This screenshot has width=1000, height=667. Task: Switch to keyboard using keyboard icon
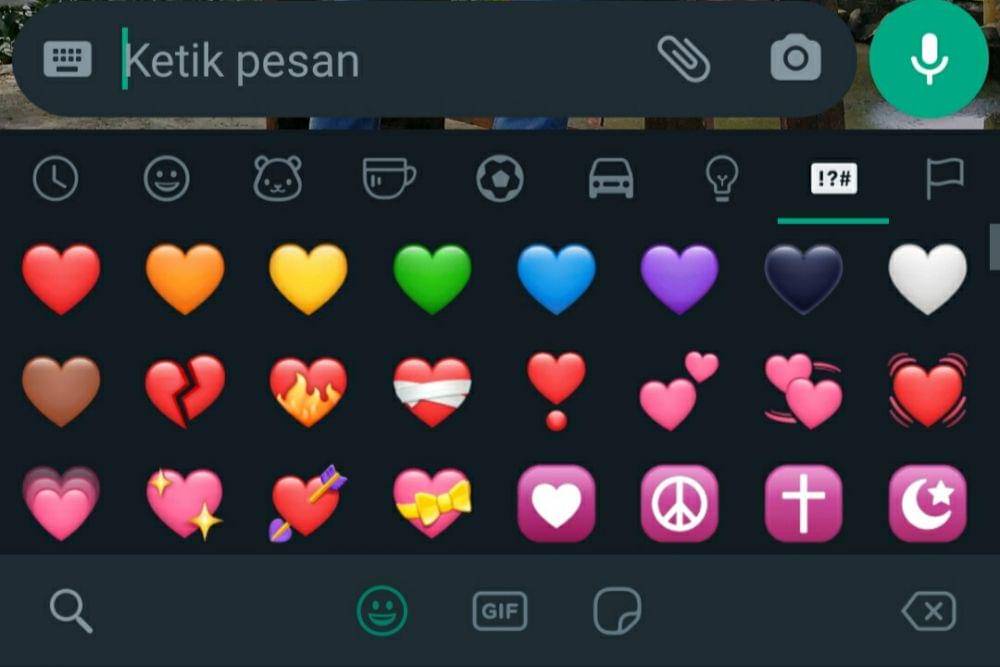[x=68, y=59]
